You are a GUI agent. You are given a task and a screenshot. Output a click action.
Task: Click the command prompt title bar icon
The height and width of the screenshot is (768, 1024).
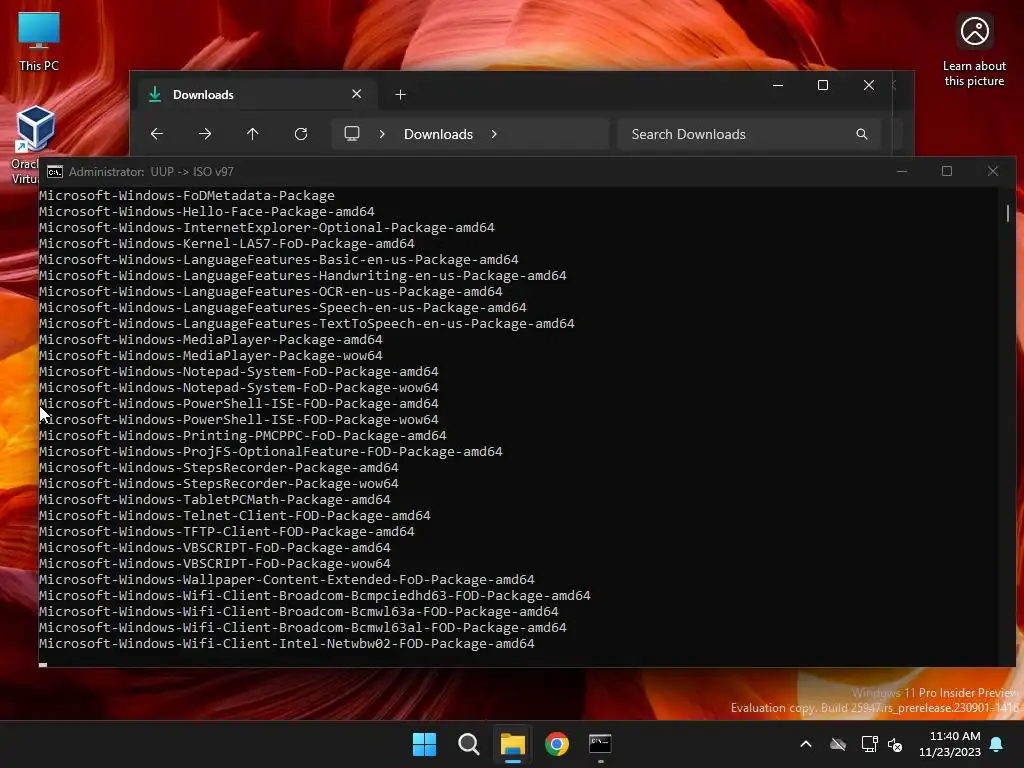click(x=55, y=172)
